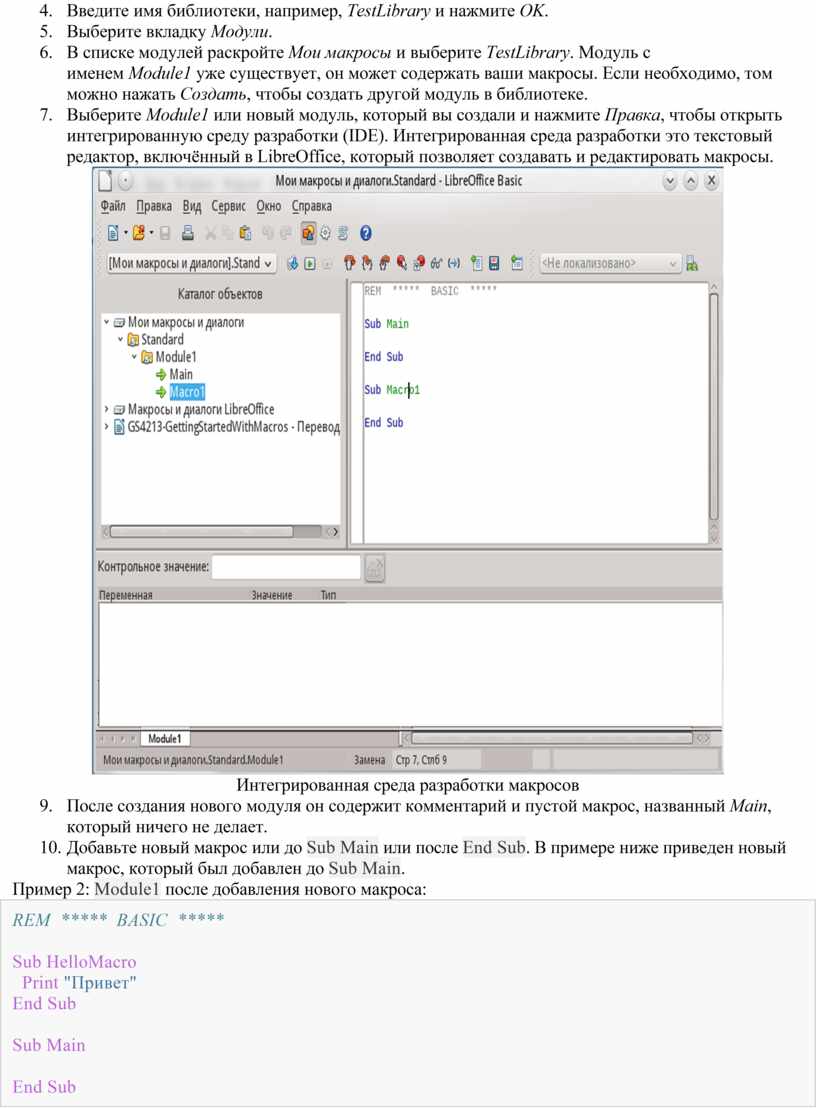
Task: Select the Standard library in the tree
Action: (x=163, y=339)
